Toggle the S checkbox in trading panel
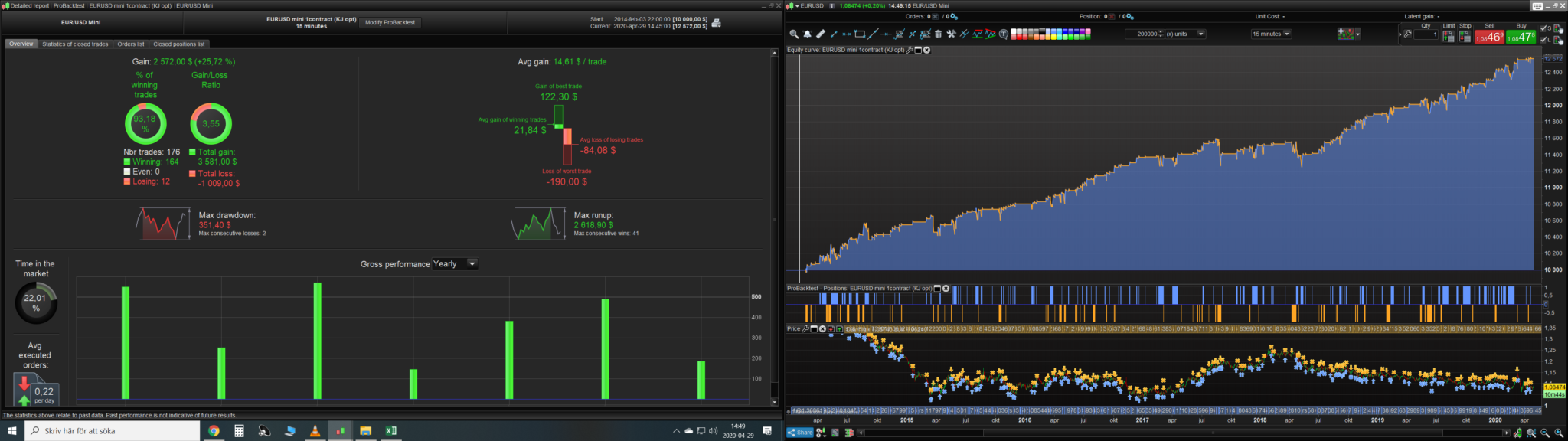 pyautogui.click(x=1543, y=28)
